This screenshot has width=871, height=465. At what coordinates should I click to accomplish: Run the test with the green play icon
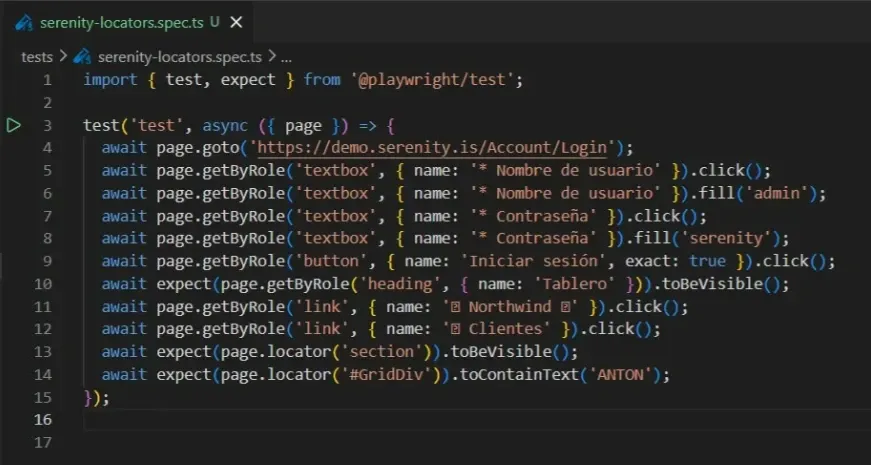(13, 126)
